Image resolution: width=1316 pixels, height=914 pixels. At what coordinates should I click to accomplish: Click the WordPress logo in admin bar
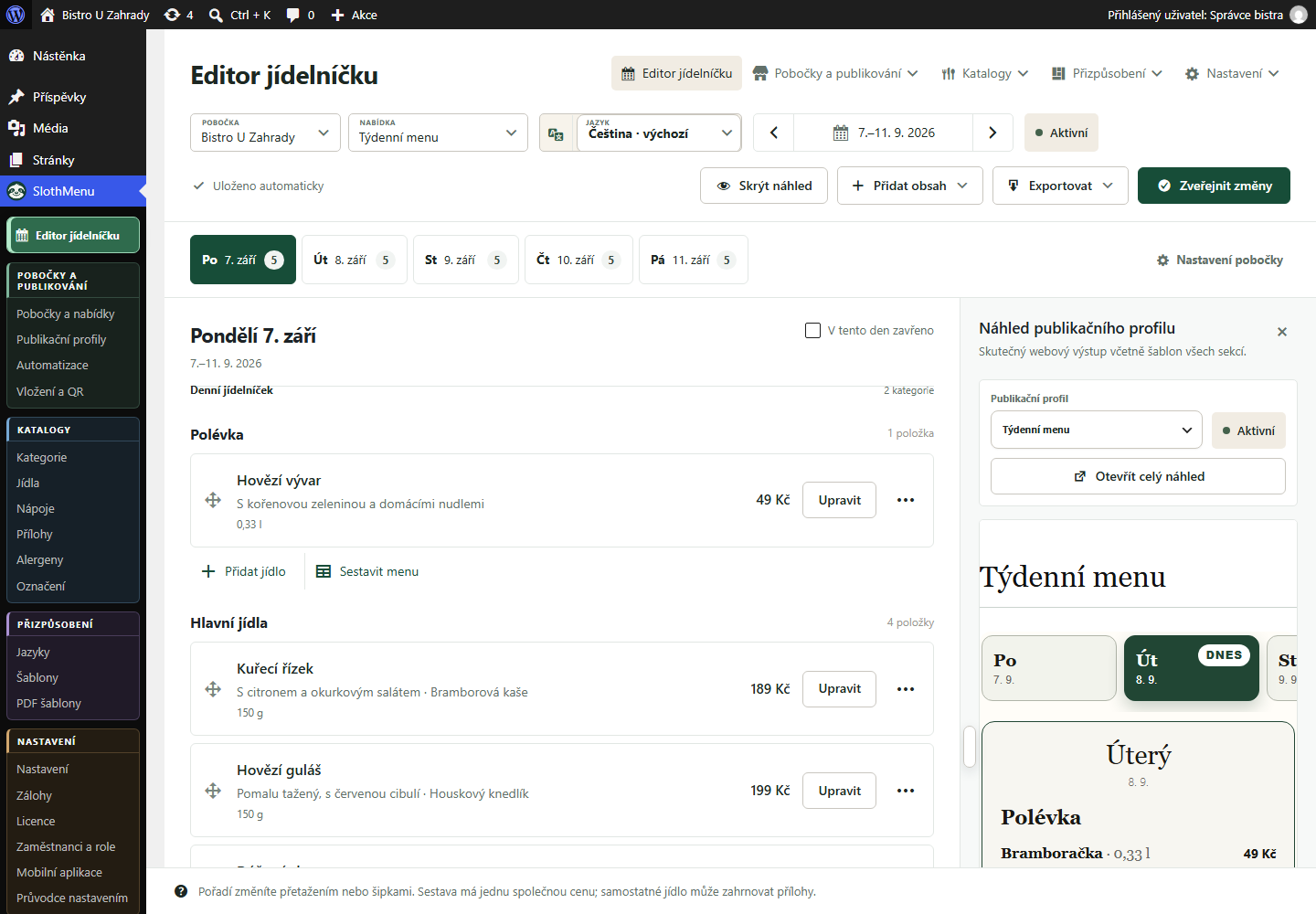[16, 15]
